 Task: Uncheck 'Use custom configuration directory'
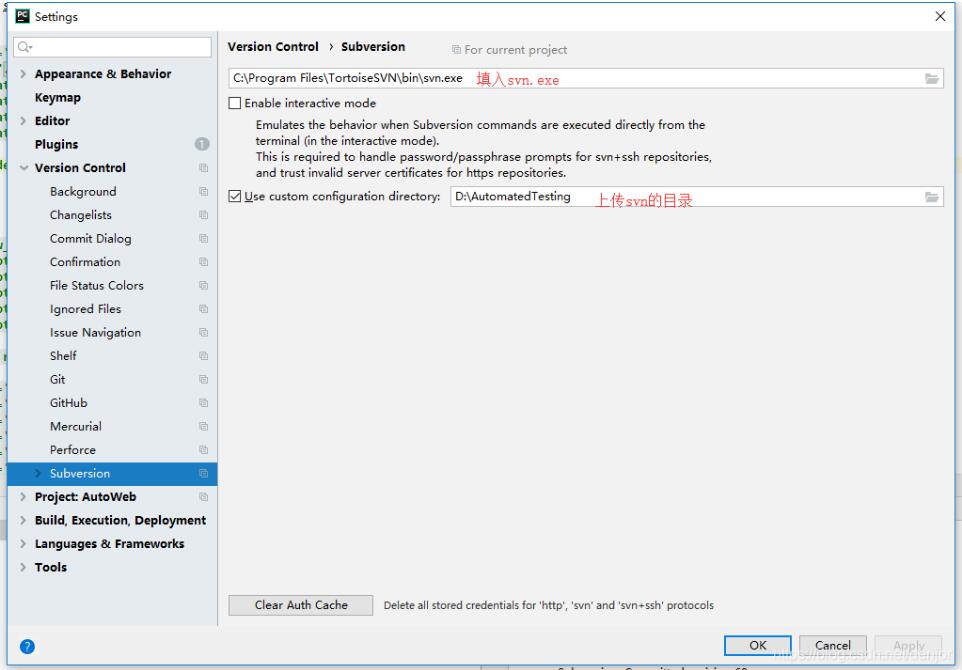click(234, 196)
